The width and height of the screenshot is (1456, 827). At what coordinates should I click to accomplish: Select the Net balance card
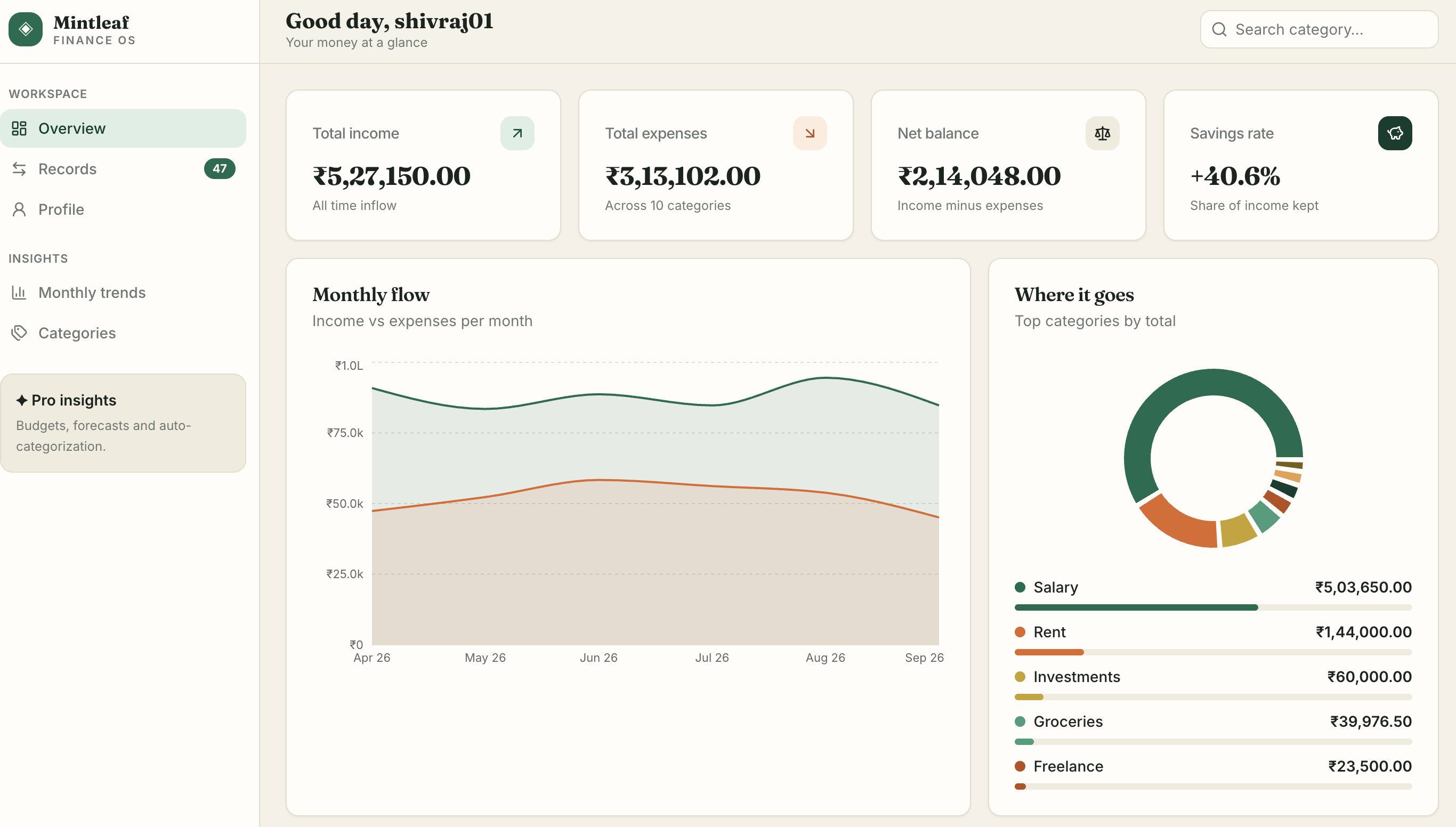click(x=1008, y=165)
